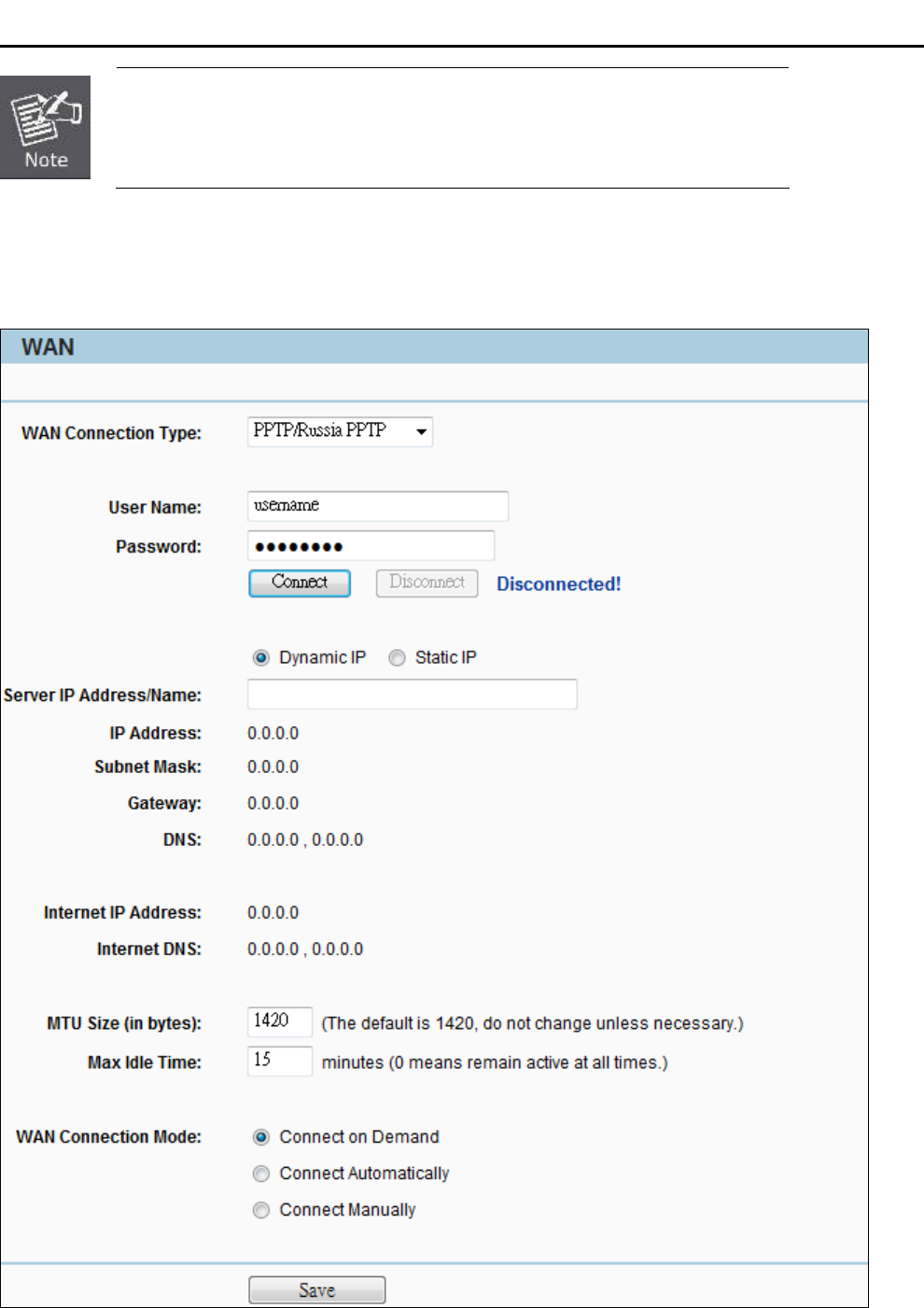The height and width of the screenshot is (1308, 924).
Task: Choose Connect on Demand mode
Action: coord(261,1137)
